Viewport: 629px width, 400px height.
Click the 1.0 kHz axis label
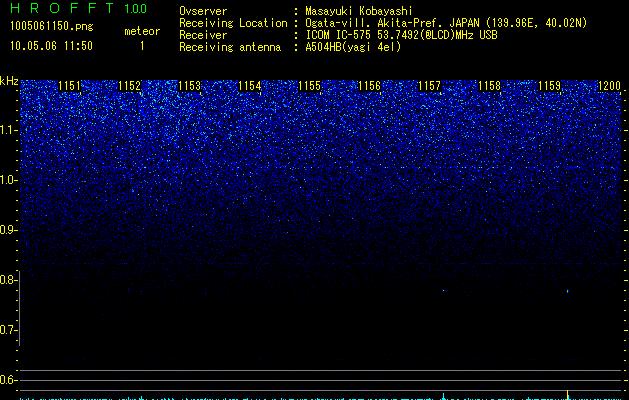(8, 180)
